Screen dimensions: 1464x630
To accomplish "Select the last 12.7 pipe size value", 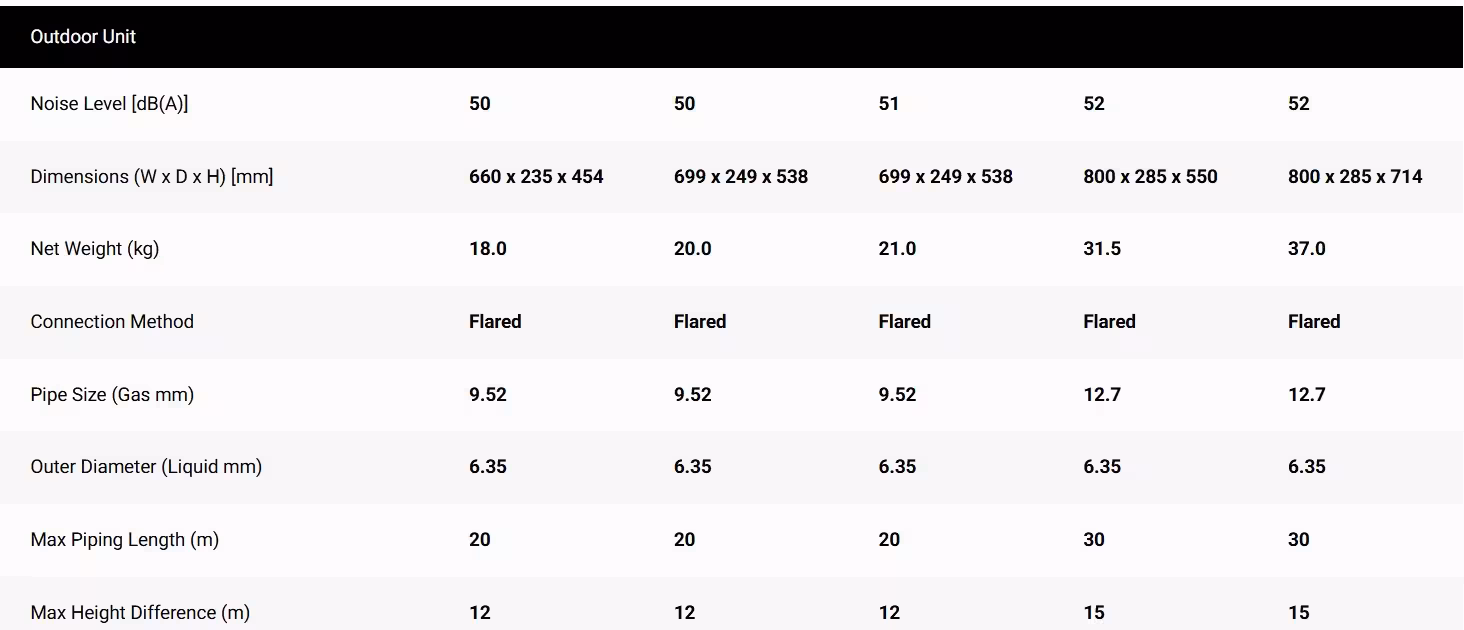I will [1307, 395].
